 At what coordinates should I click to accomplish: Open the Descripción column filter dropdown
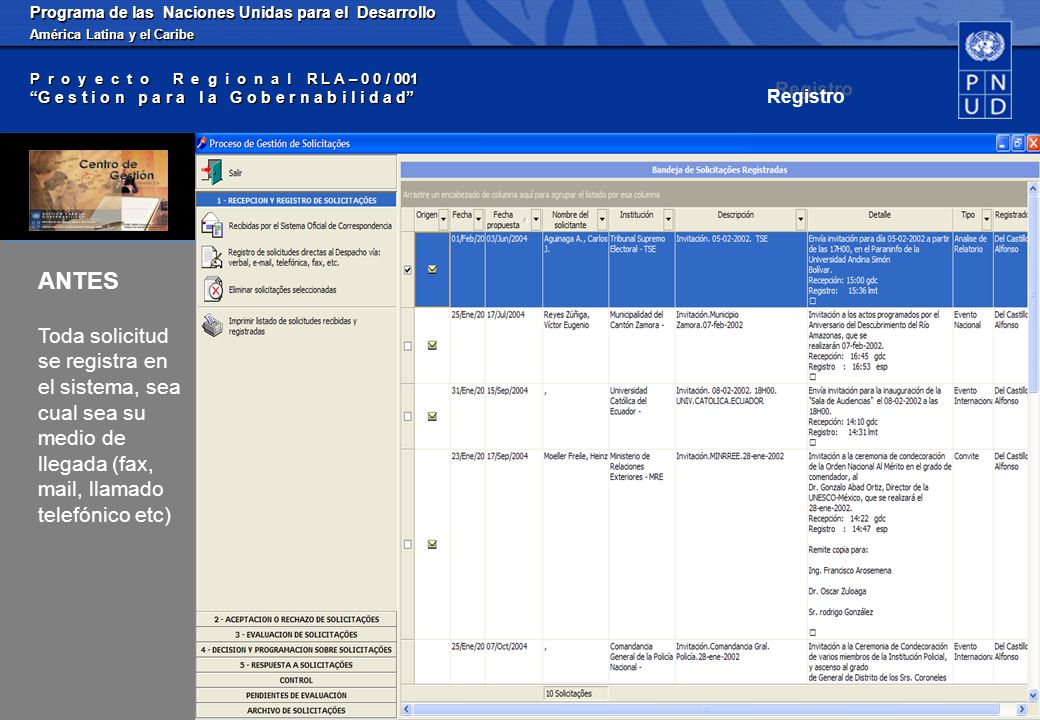[x=801, y=219]
